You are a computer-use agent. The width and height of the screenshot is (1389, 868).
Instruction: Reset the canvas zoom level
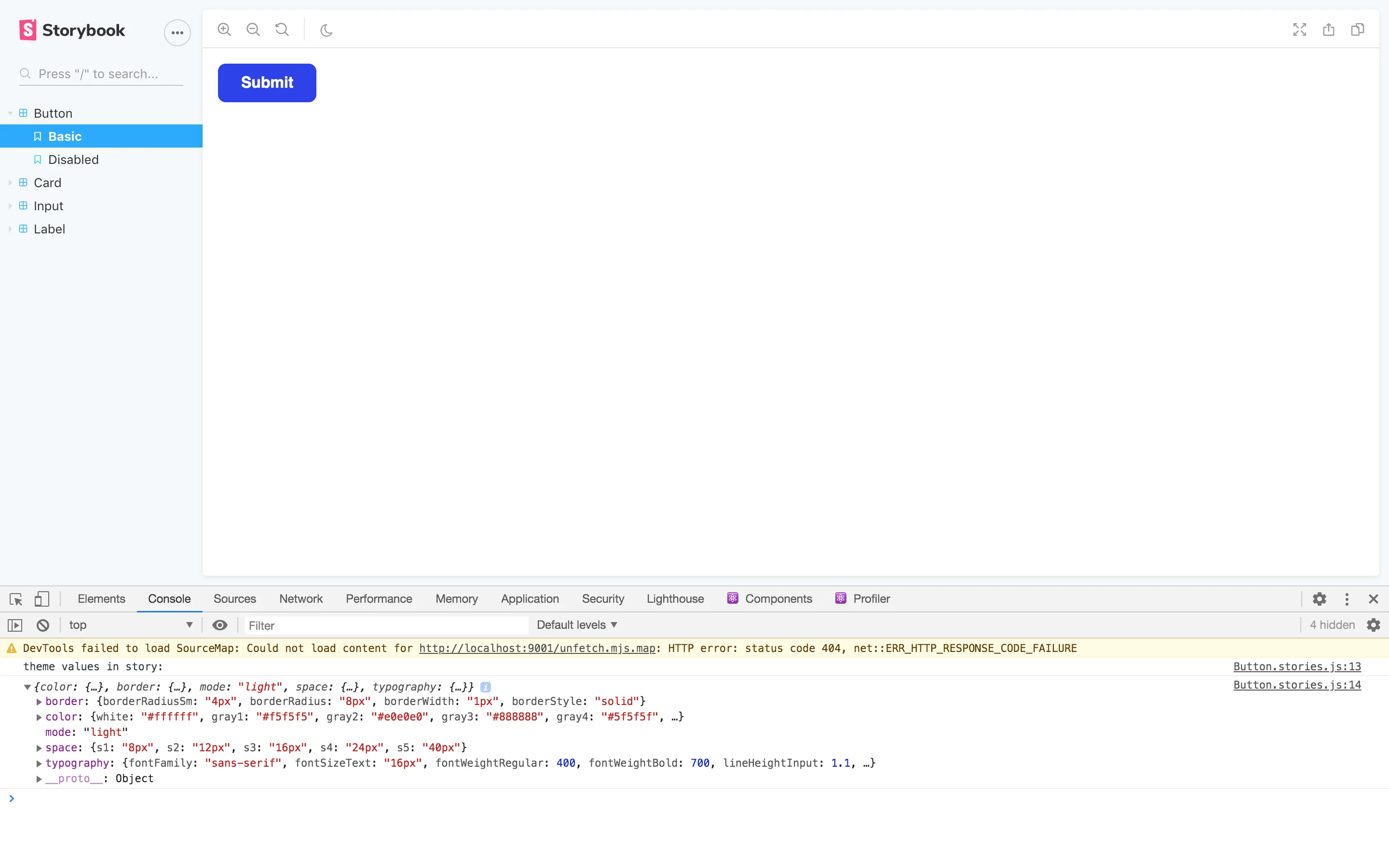tap(281, 29)
